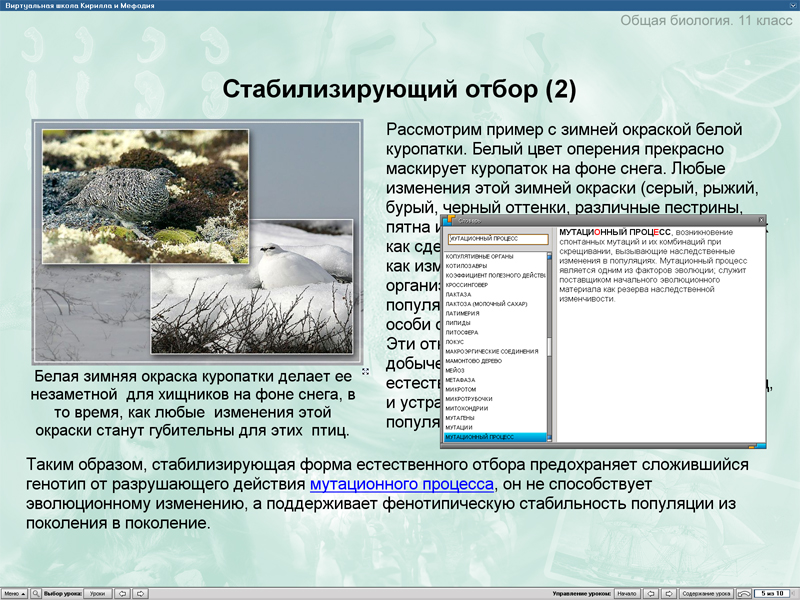Screen dimensions: 800x600
Task: Select ЛИПИДЫ entry in the dictionary
Action: (x=459, y=323)
